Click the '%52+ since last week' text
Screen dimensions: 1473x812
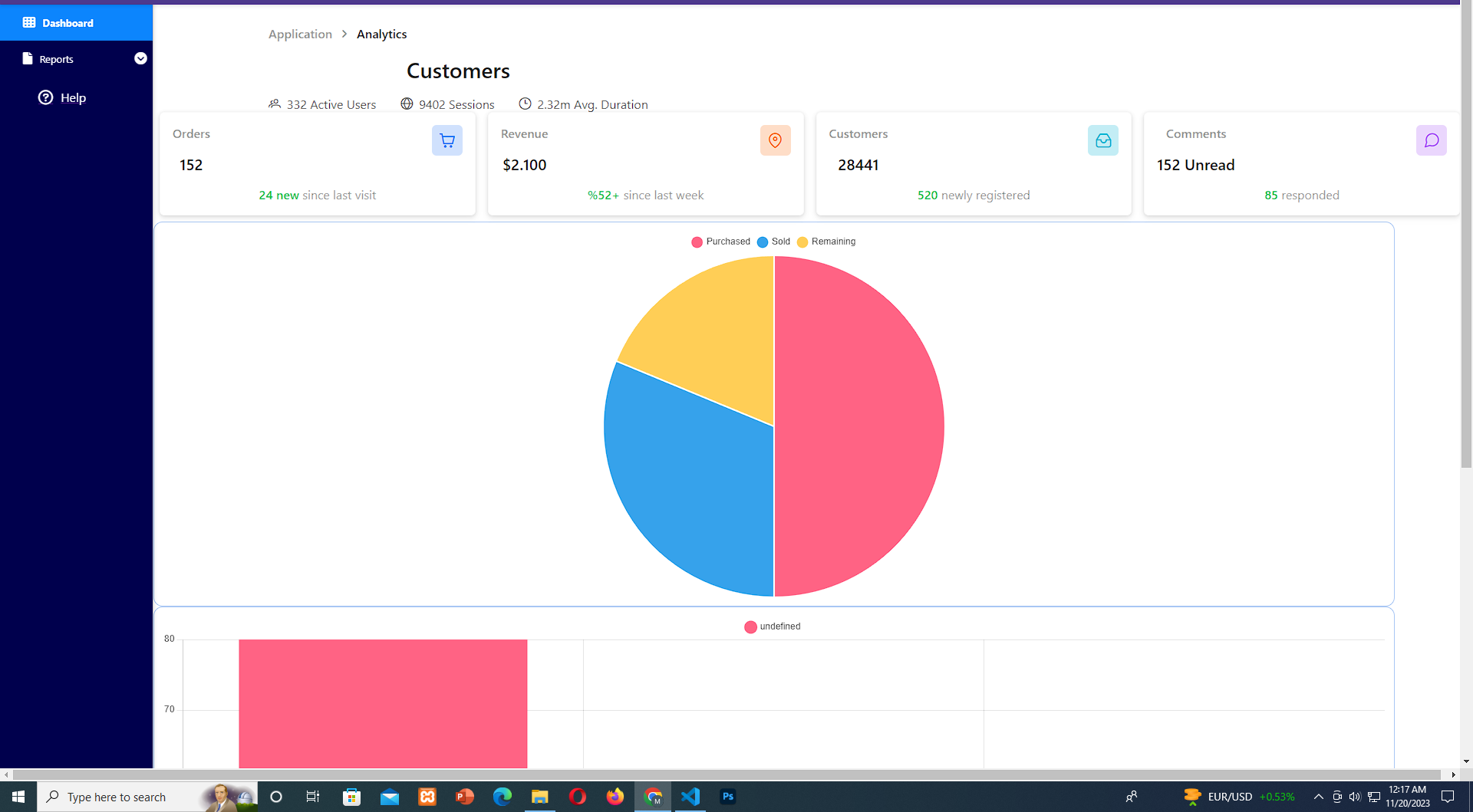click(645, 195)
